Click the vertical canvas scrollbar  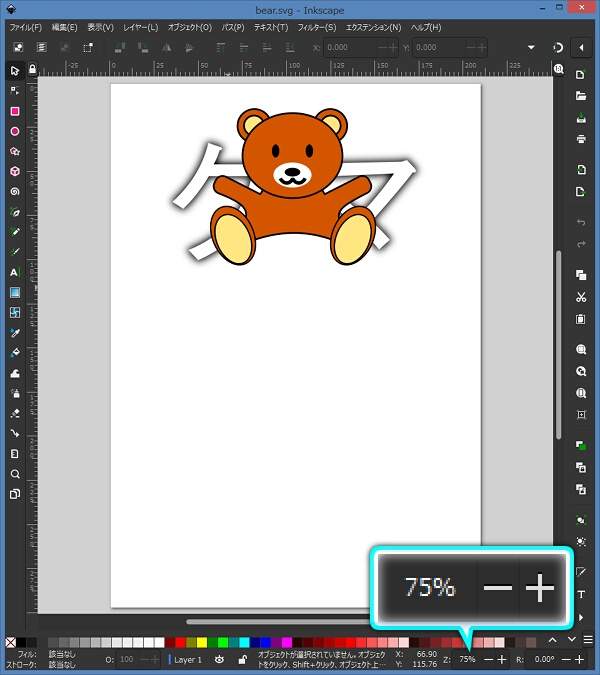point(558,344)
